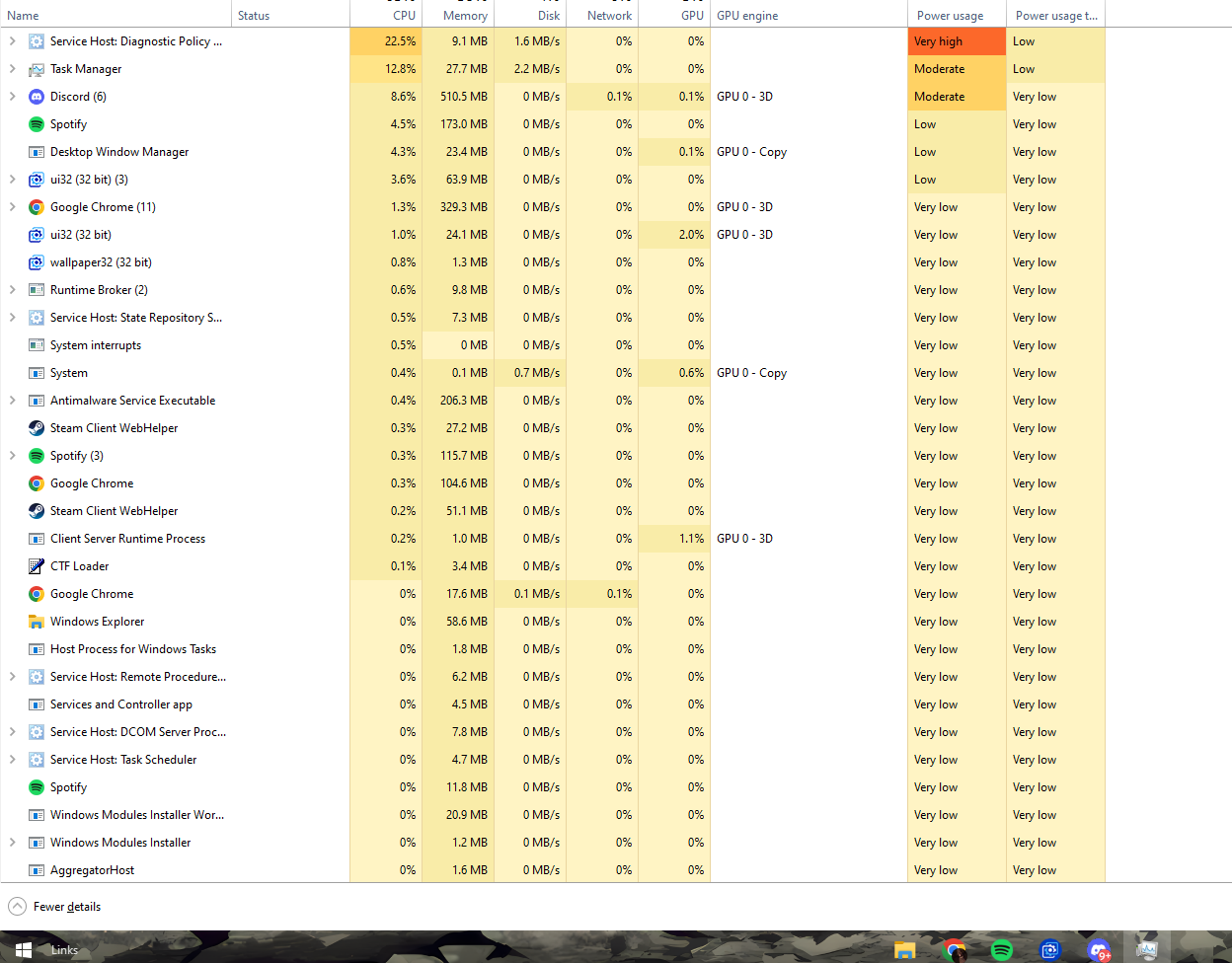Click the Steam Client WebHelper icon, 27.2 MB row

(37, 428)
